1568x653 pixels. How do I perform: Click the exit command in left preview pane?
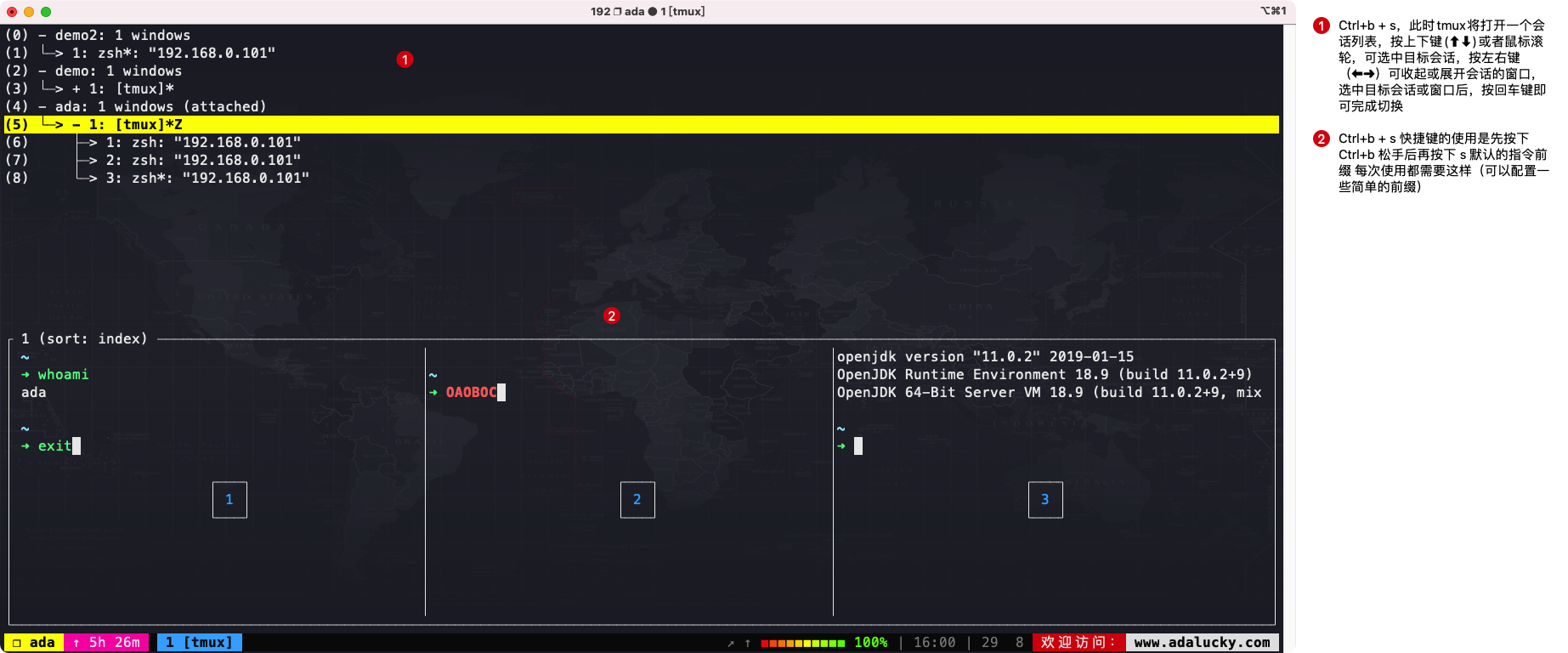tap(54, 446)
